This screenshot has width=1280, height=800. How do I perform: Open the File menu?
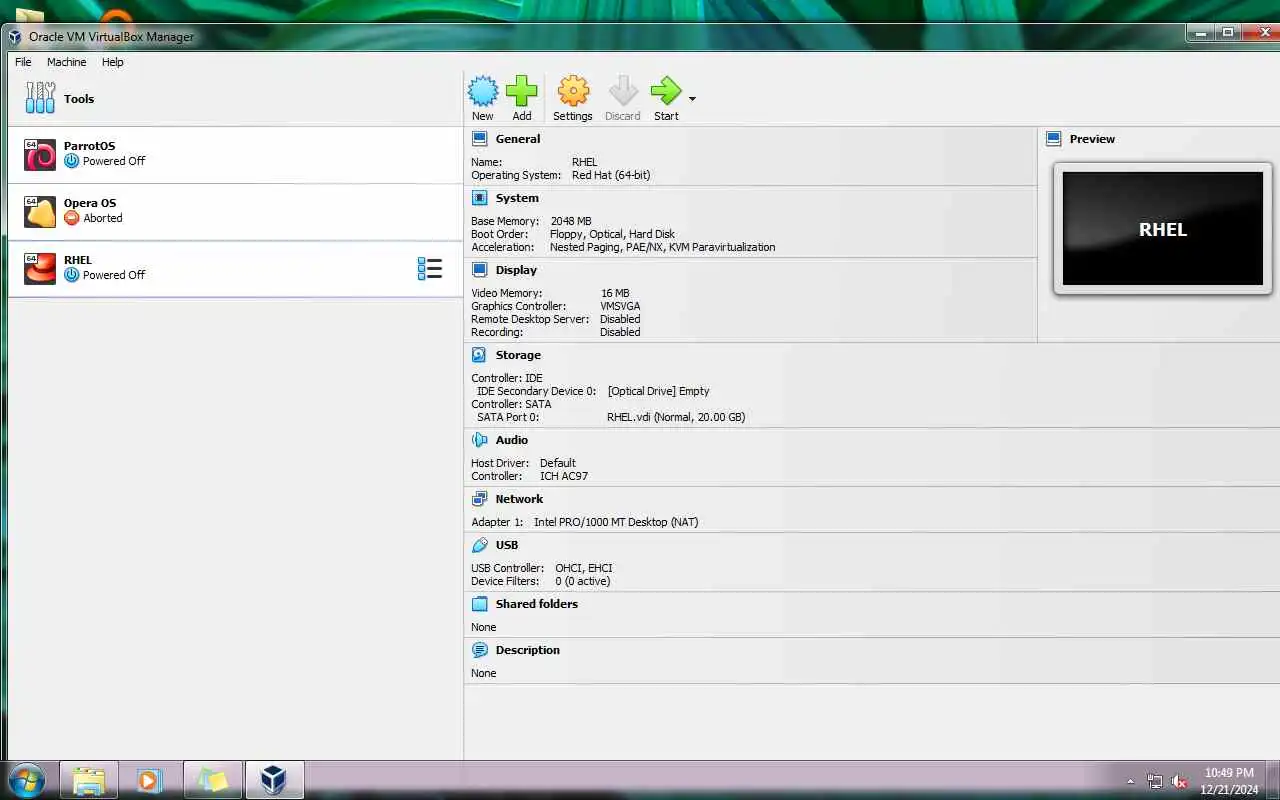[23, 62]
